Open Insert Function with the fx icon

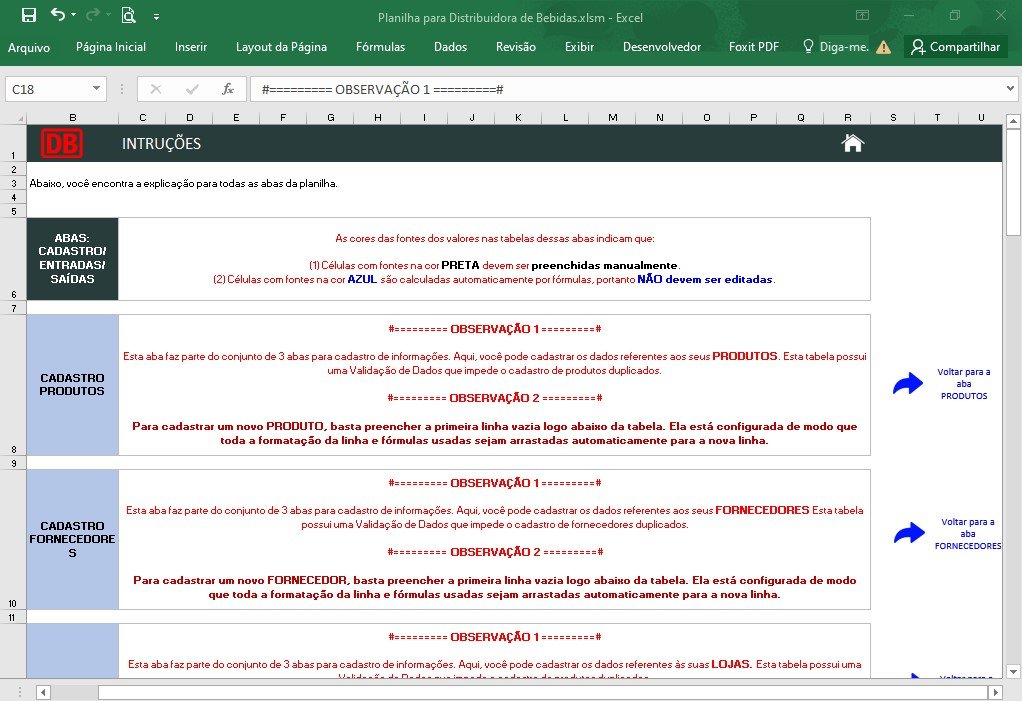click(x=227, y=89)
